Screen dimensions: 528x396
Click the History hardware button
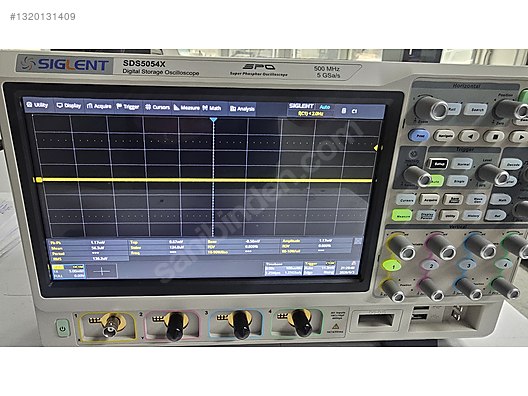pos(472,215)
